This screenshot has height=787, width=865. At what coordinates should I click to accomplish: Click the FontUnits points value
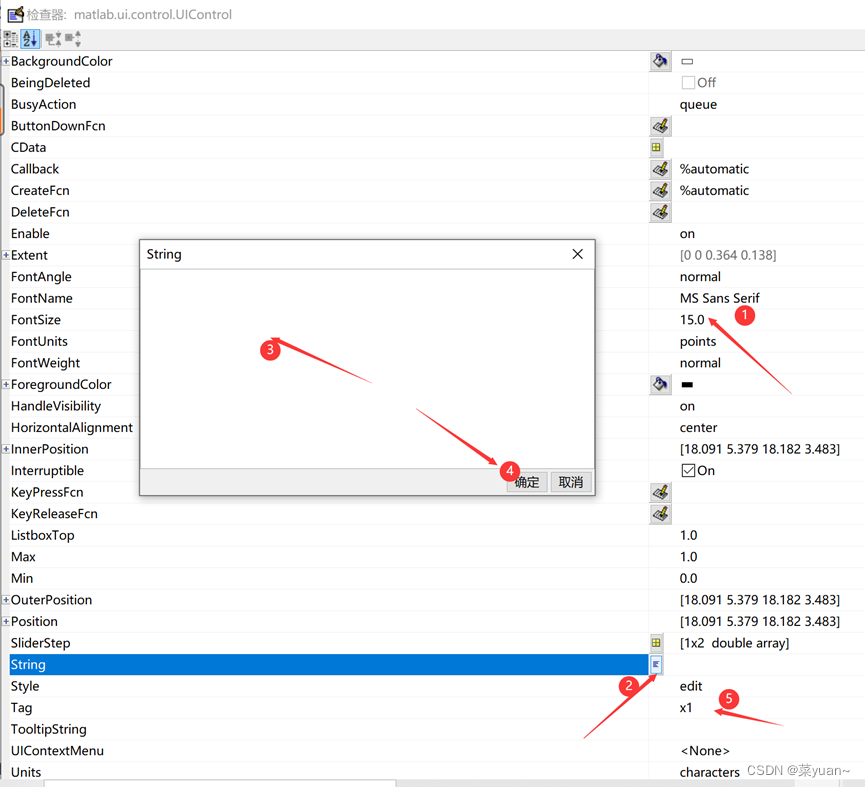(698, 341)
